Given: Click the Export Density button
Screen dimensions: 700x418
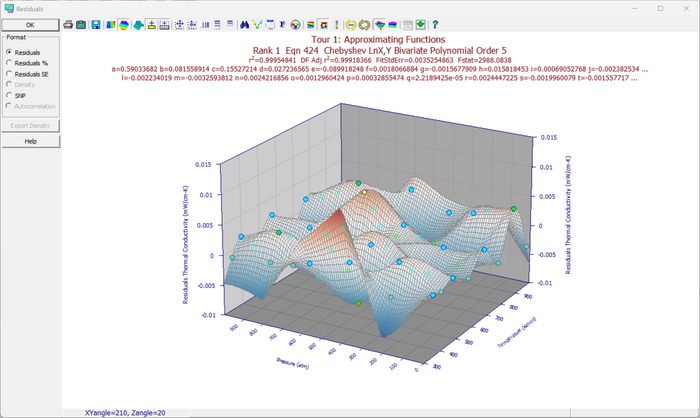Looking at the screenshot, I should pos(31,125).
